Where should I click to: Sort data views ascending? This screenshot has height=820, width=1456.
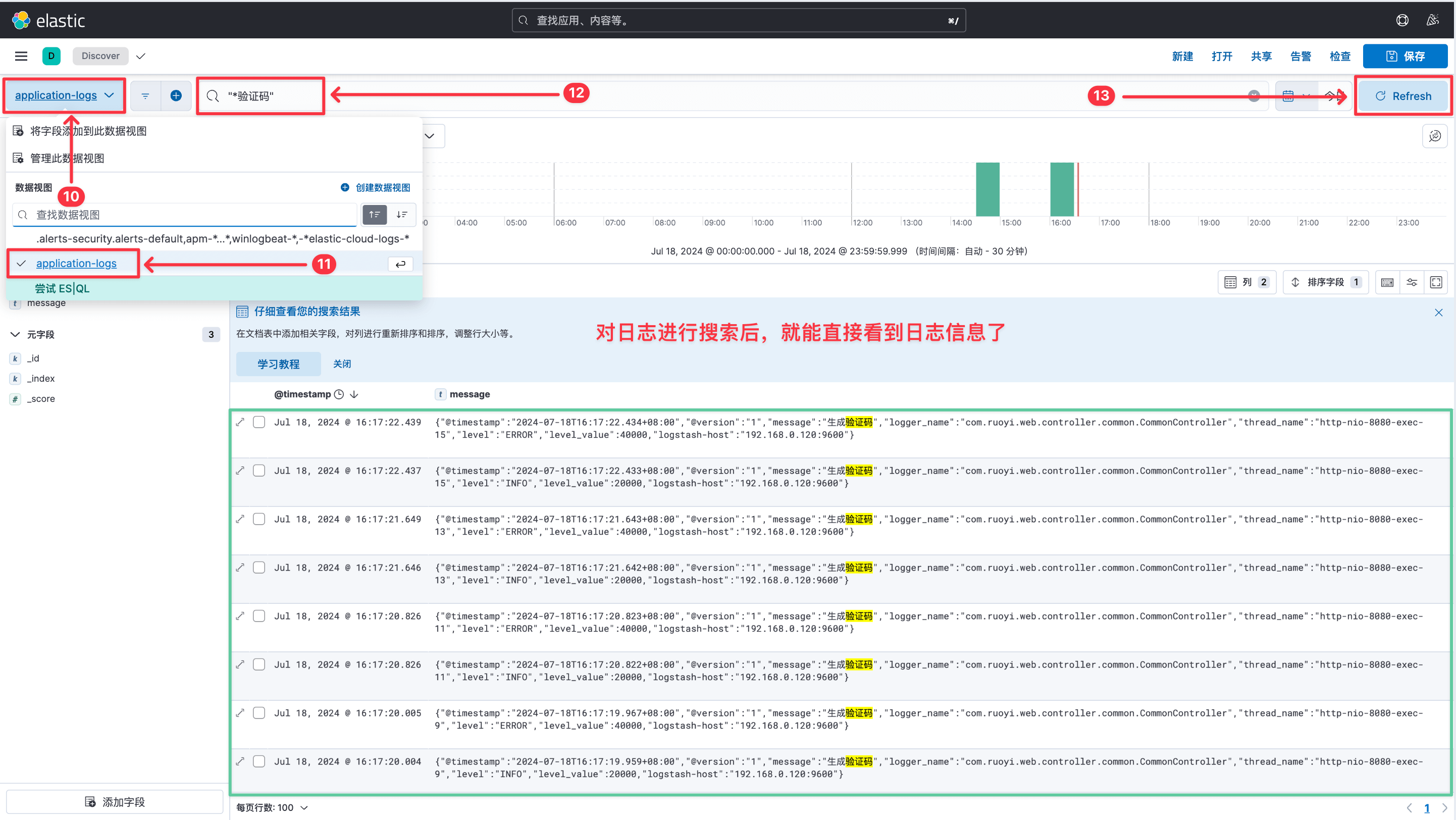point(374,215)
